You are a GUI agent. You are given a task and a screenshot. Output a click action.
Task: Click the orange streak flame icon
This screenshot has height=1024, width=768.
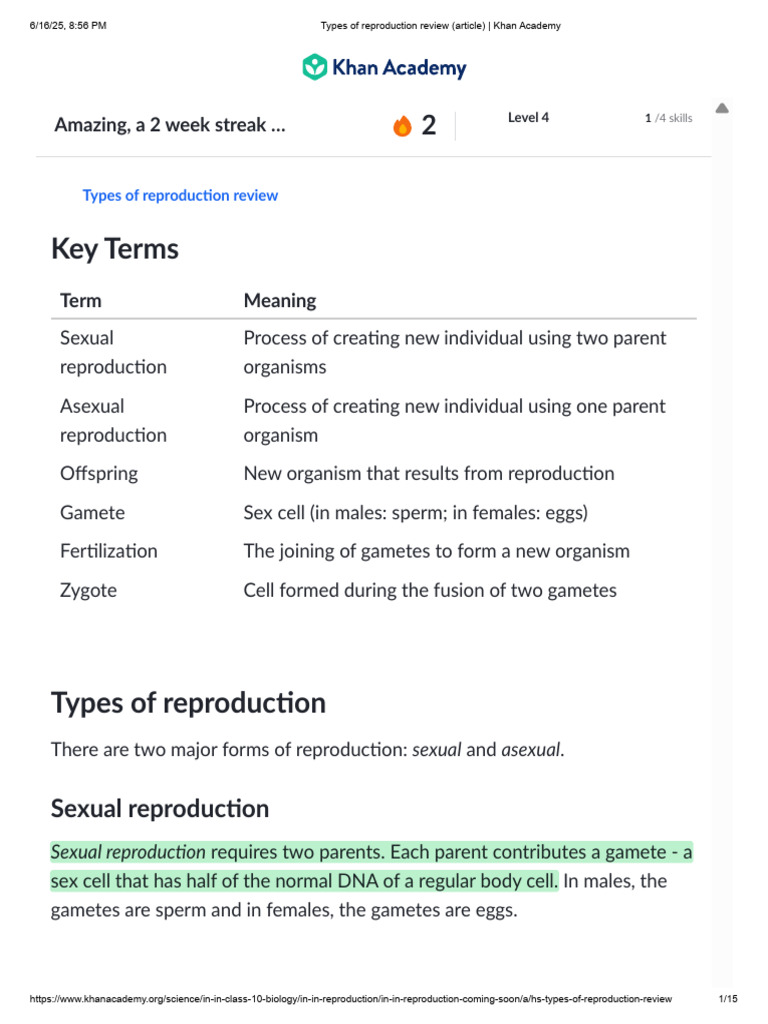point(403,126)
